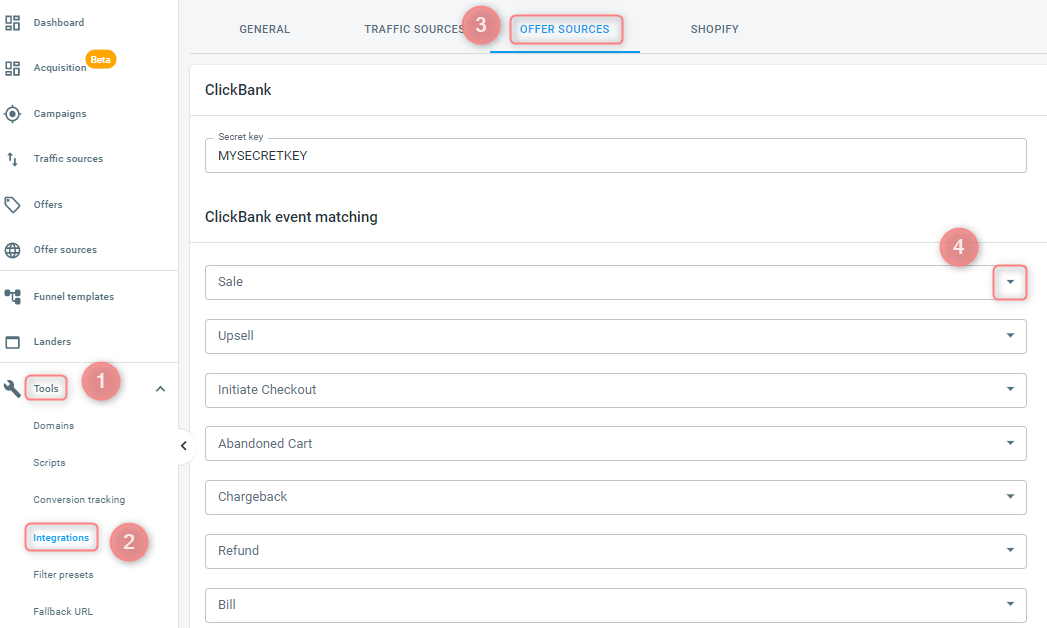
Task: Click the Tools wrench icon
Action: 12,388
